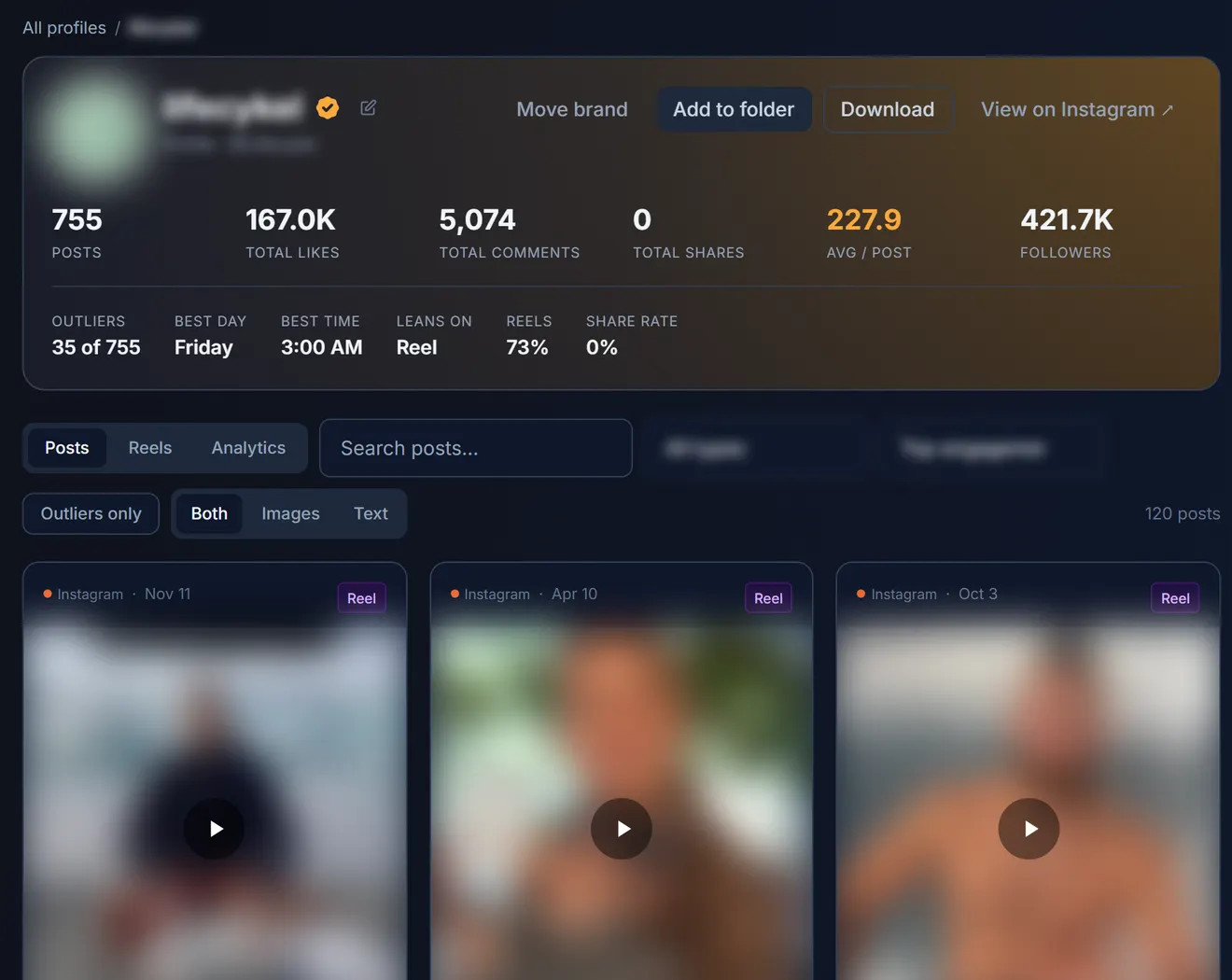
Task: Click the Reel badge on Oct 3 post
Action: (x=1175, y=598)
